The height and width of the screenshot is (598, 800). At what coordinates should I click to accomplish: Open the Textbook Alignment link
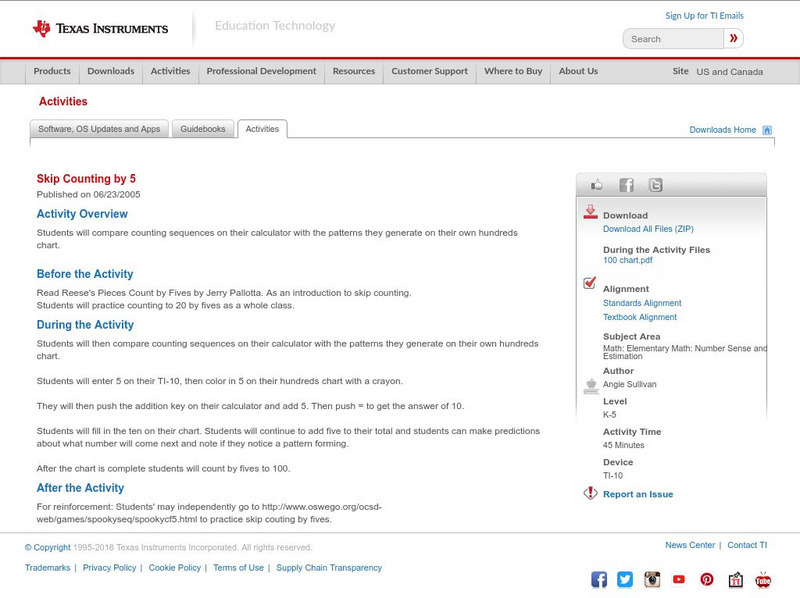(640, 317)
